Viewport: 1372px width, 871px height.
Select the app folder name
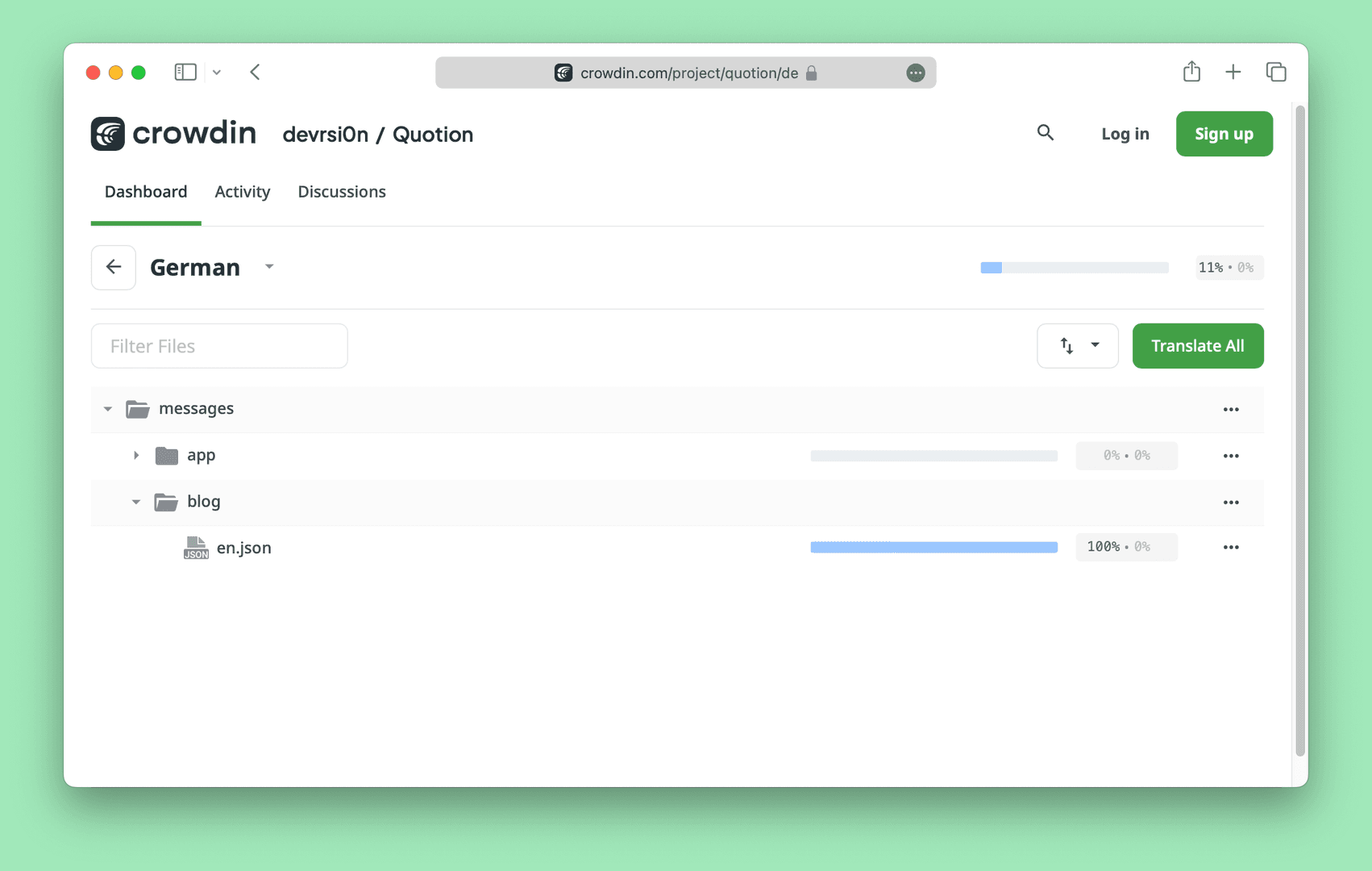click(x=201, y=456)
